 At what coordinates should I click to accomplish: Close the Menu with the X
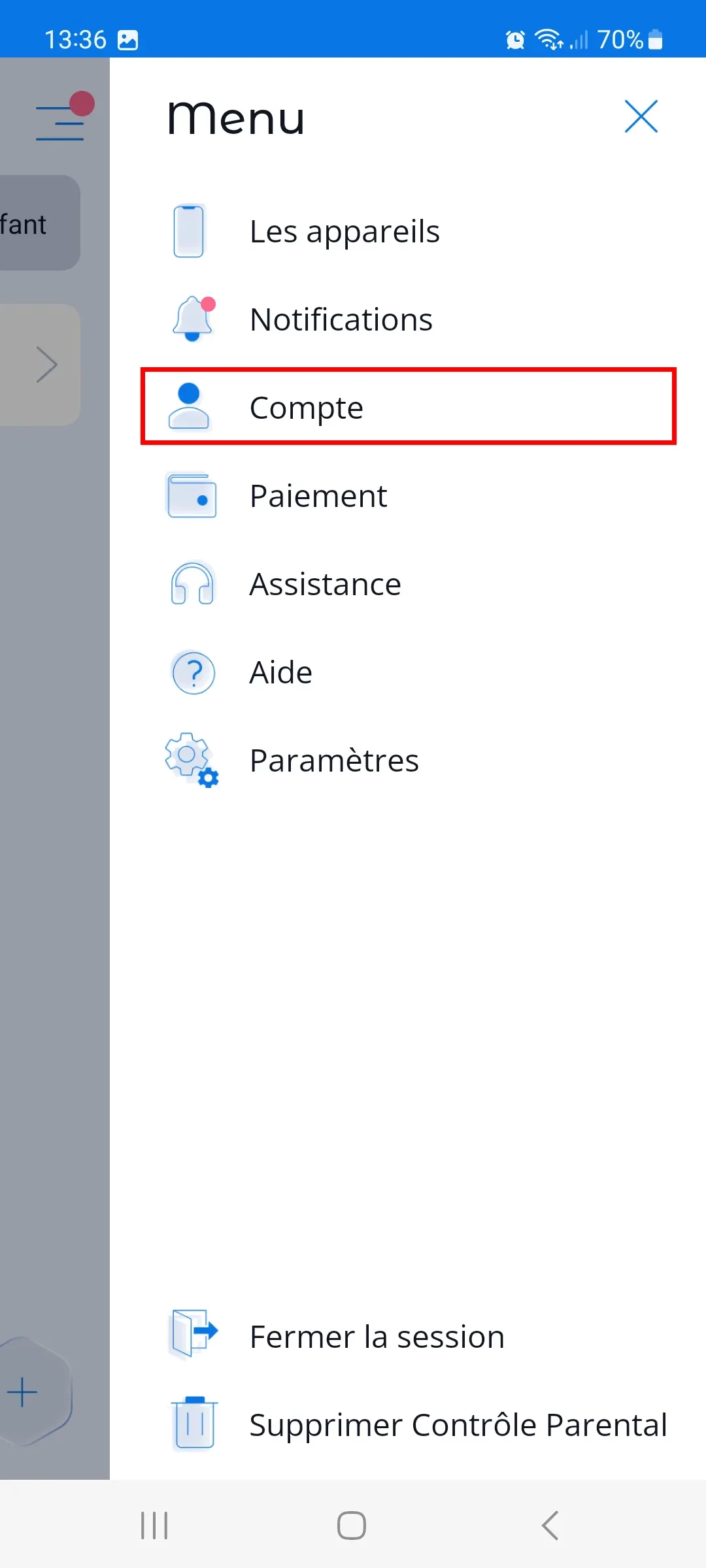pos(641,117)
